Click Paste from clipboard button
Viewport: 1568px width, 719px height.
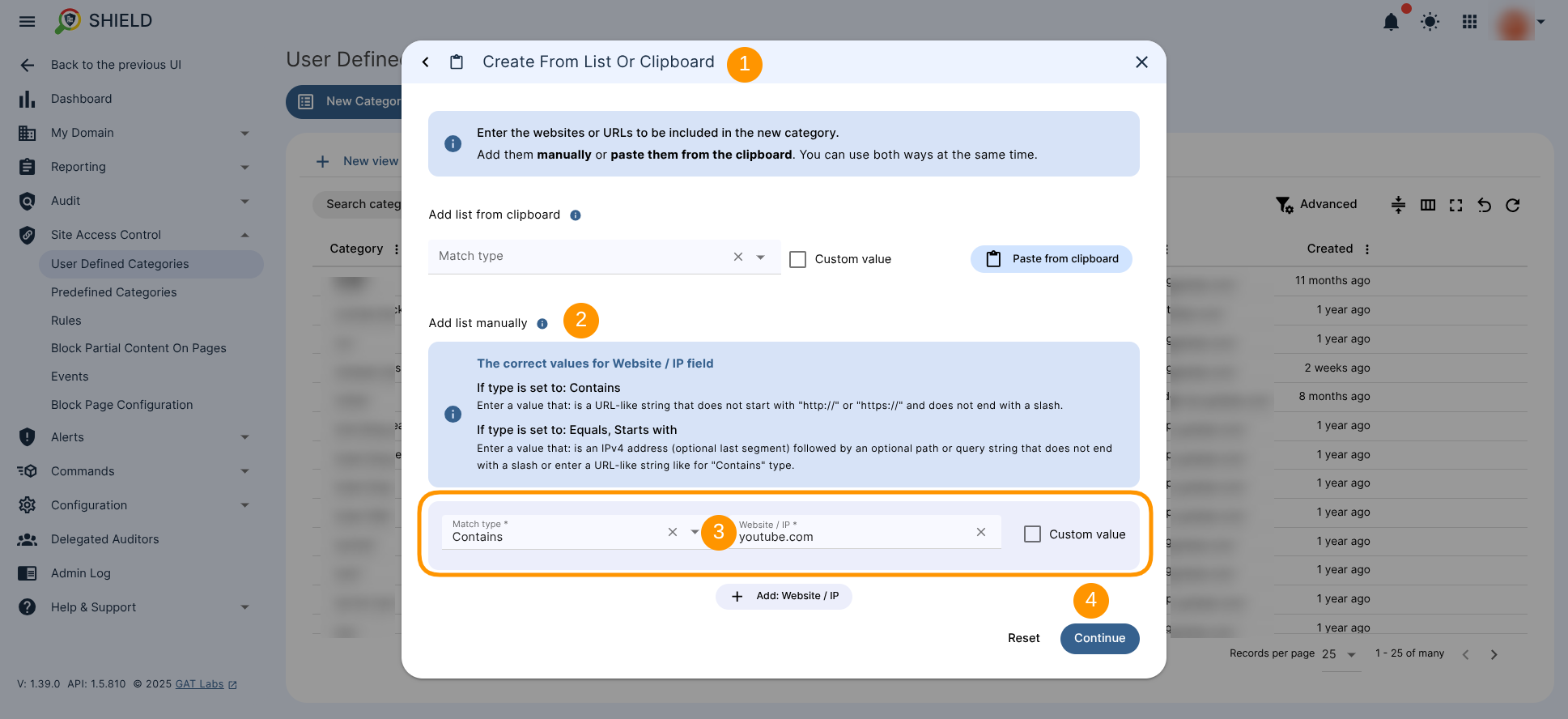pos(1051,259)
